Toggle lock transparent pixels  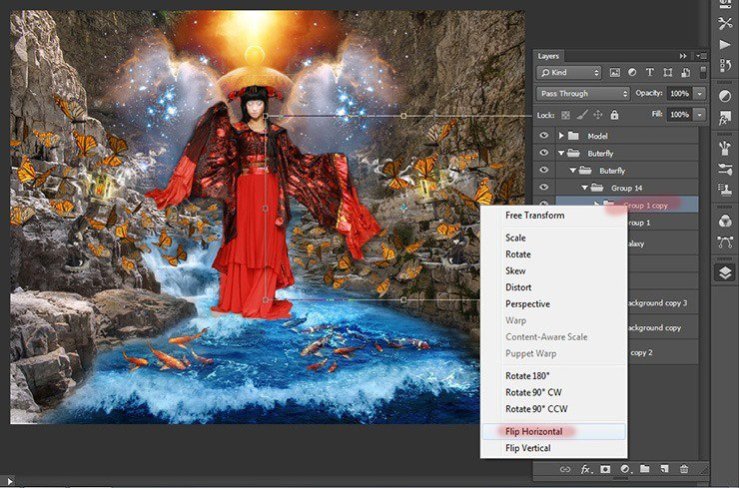coord(566,115)
